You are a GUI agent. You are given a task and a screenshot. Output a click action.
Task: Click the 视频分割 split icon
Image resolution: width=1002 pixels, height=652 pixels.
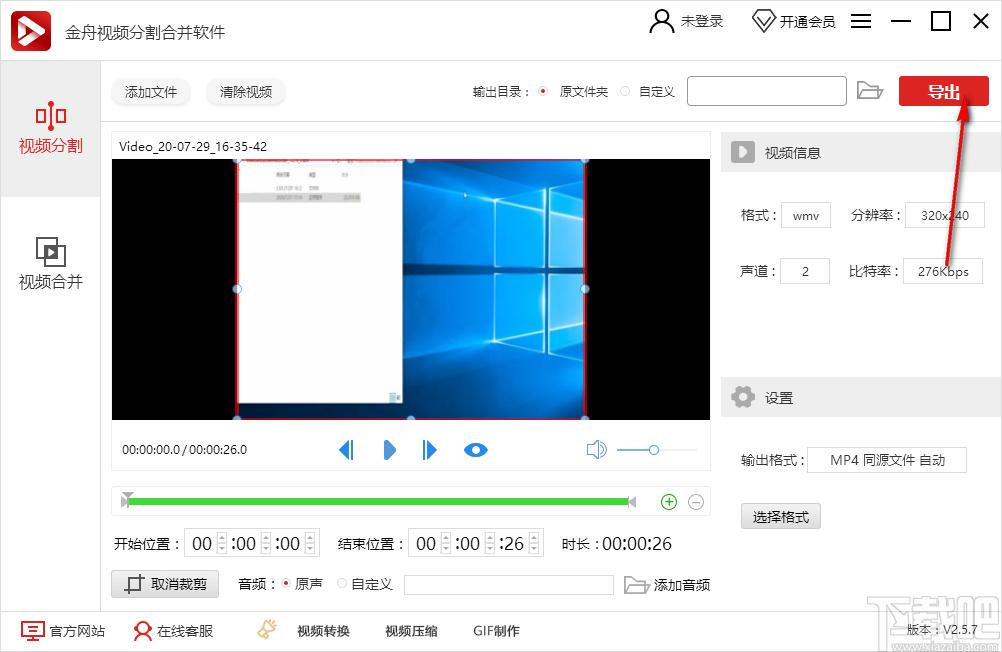[x=50, y=116]
